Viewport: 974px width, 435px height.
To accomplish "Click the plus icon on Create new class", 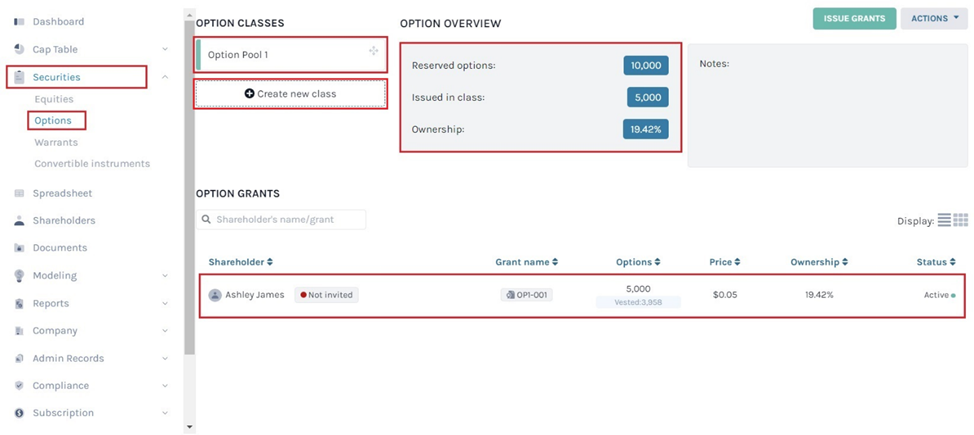I will pyautogui.click(x=250, y=94).
